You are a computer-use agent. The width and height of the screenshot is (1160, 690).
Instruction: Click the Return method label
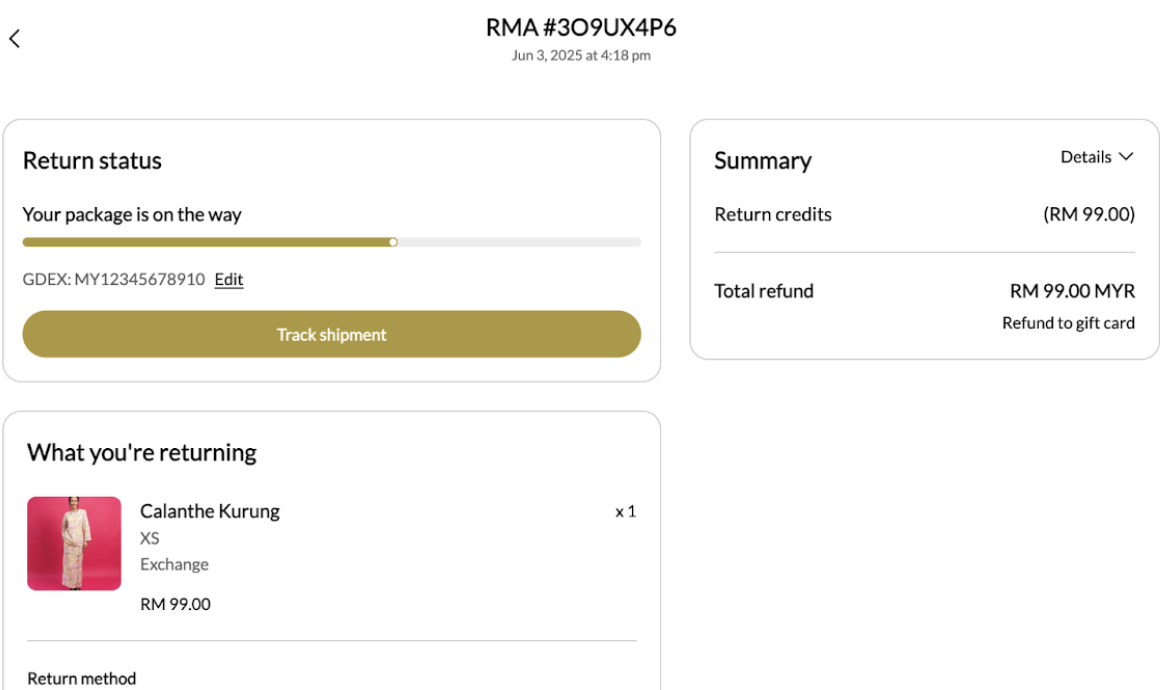[81, 678]
